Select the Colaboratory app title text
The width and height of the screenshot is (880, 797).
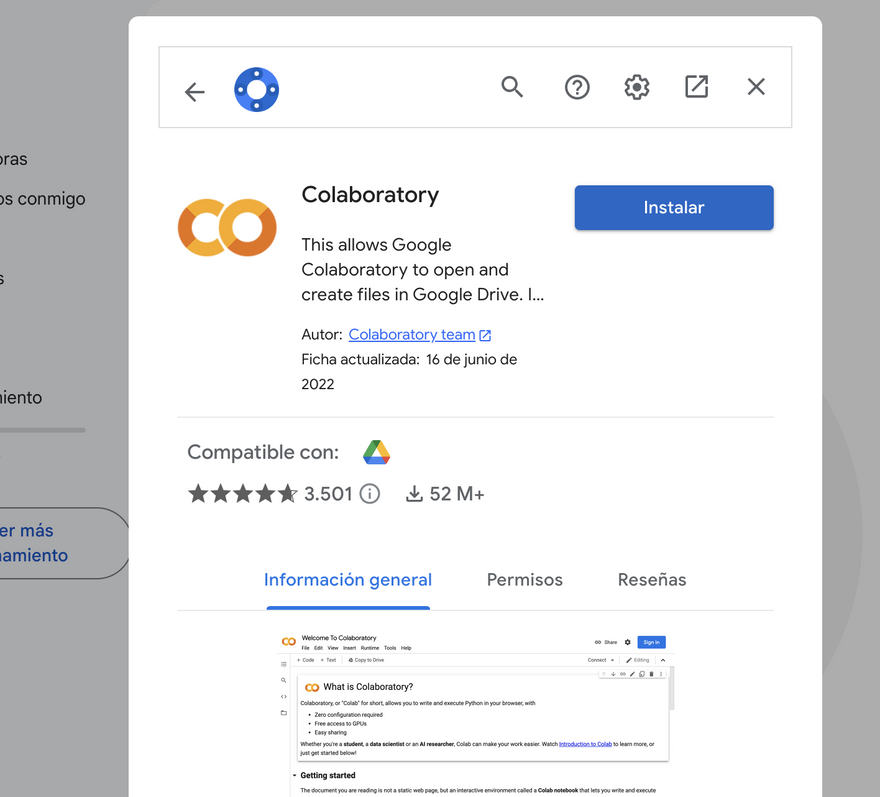pos(370,195)
